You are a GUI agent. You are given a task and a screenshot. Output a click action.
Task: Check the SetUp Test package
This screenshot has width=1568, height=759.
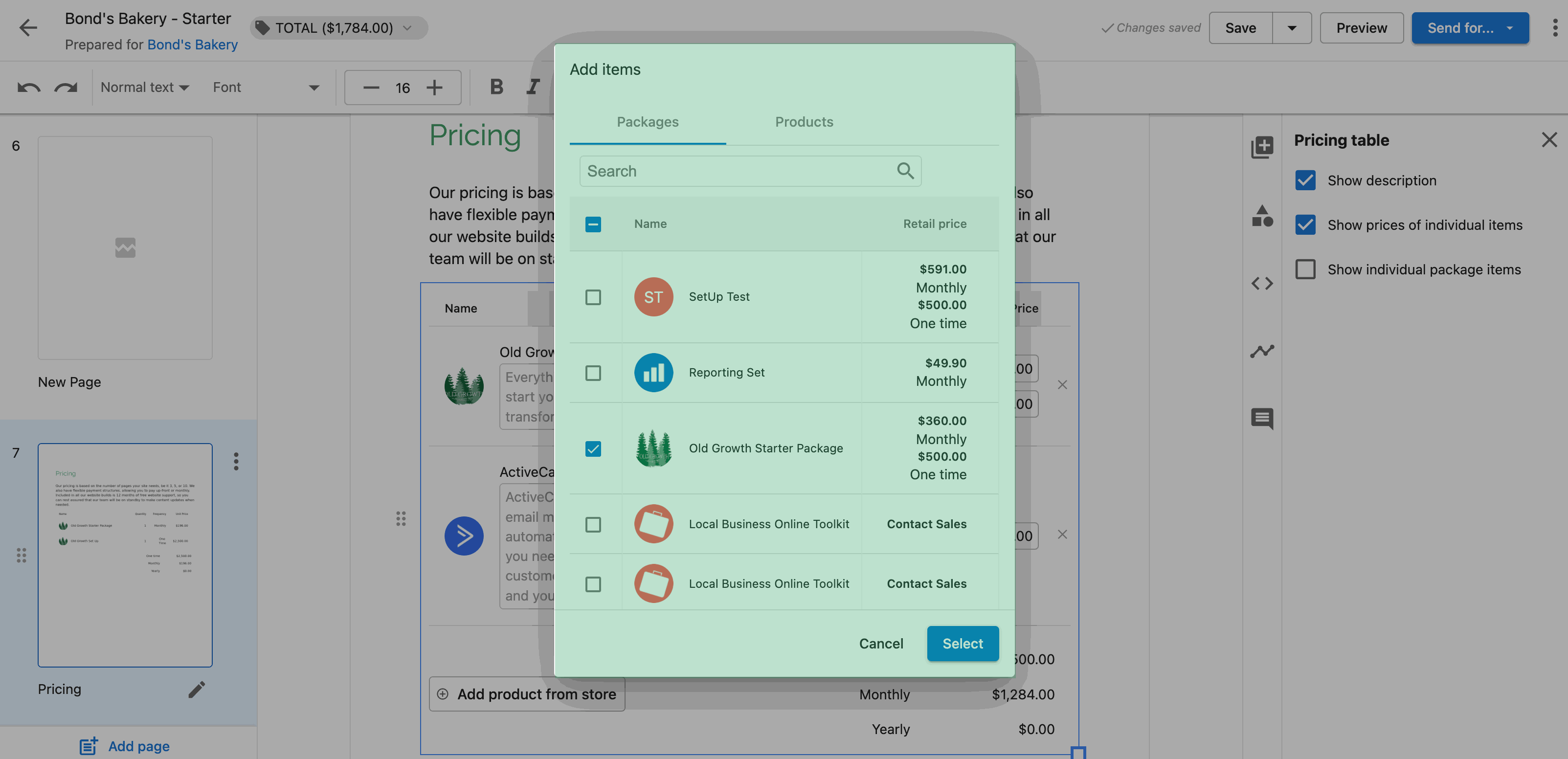click(593, 297)
